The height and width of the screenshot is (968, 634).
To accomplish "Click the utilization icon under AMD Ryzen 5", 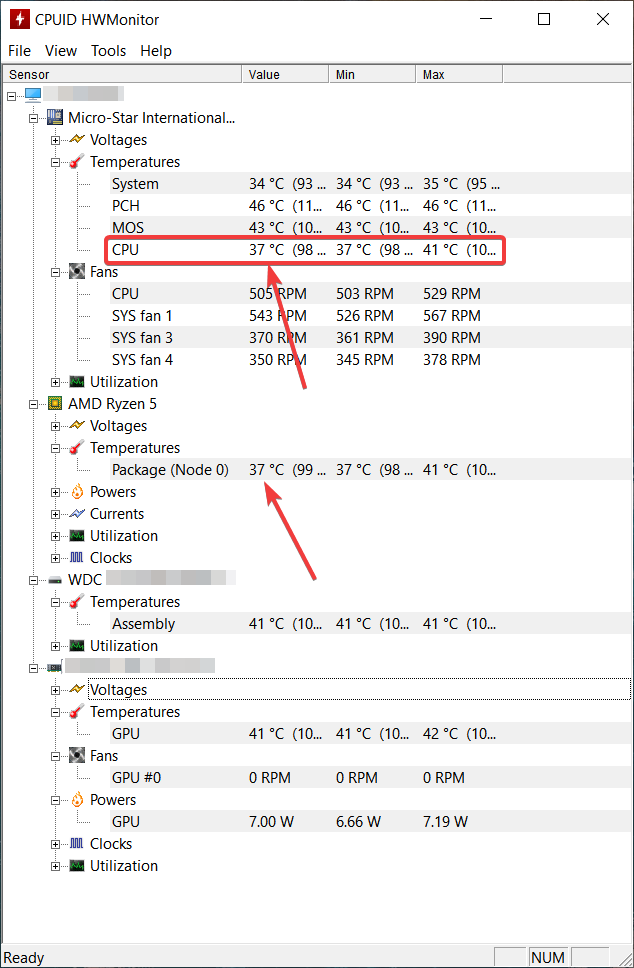I will tap(77, 535).
